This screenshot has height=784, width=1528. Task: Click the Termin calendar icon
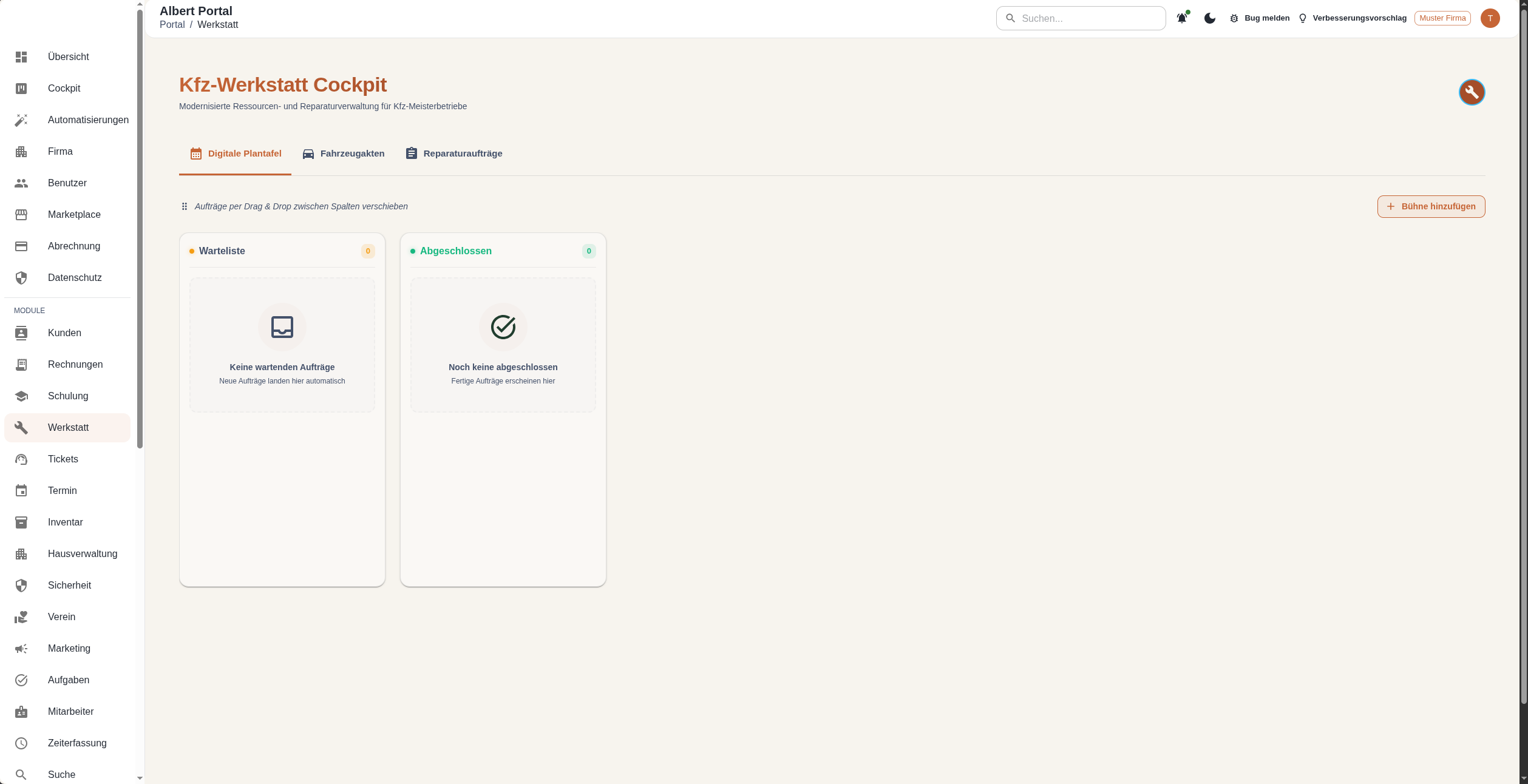point(21,491)
